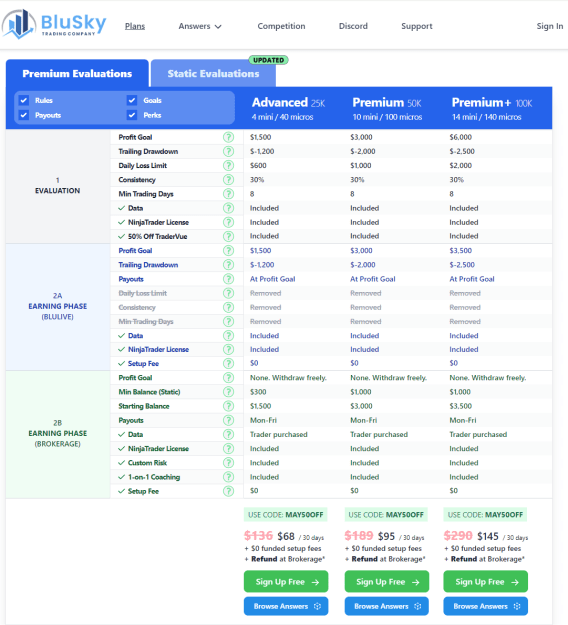Toggle the Goals checkbox
568x625 pixels.
click(x=132, y=100)
